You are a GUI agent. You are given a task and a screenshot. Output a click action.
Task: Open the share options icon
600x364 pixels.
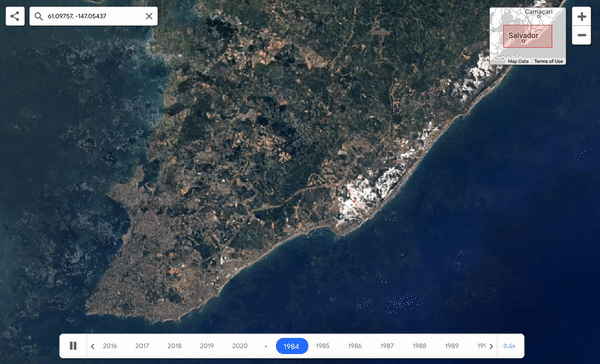(15, 16)
